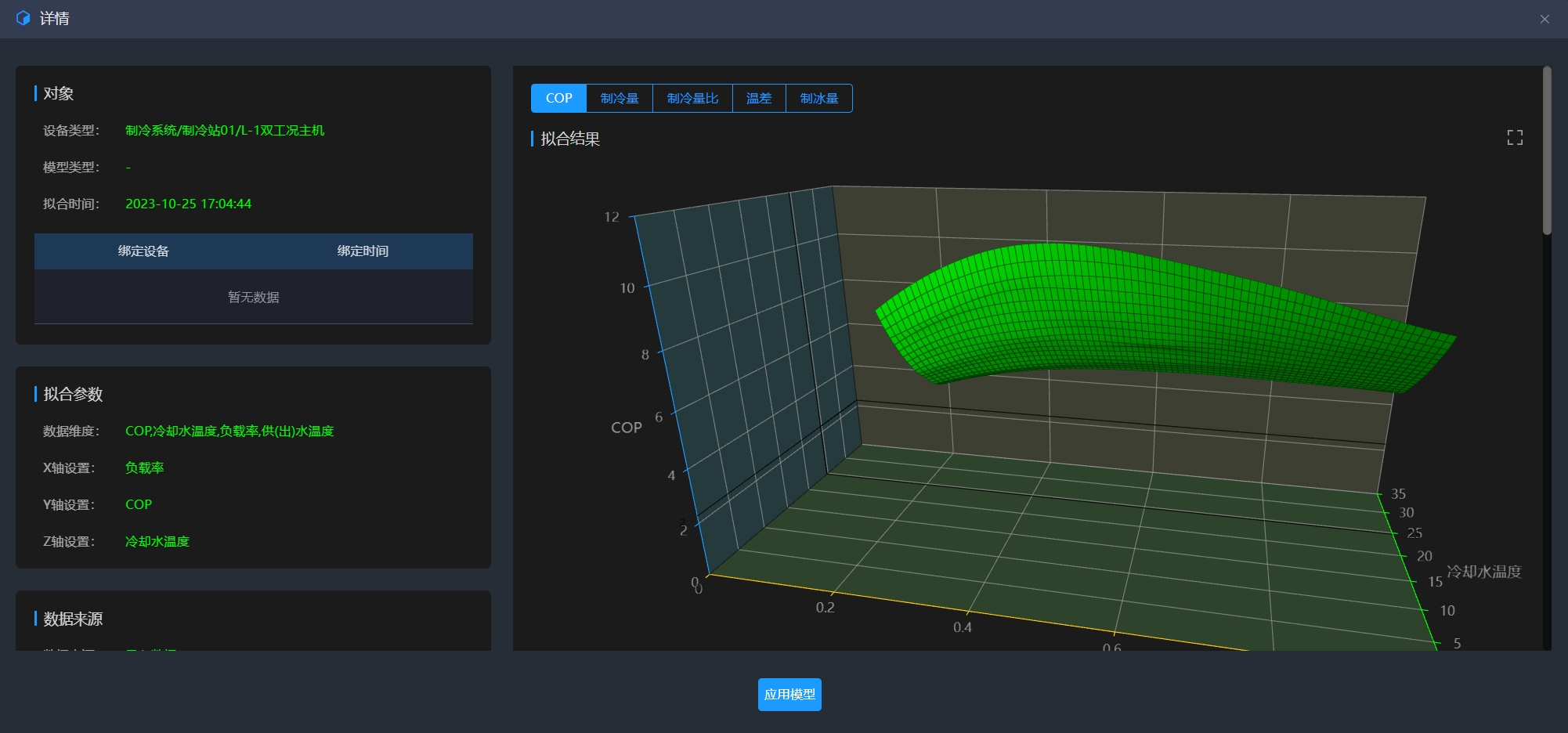This screenshot has height=733, width=1568.
Task: Open the 制冷量比 tab
Action: click(x=692, y=99)
